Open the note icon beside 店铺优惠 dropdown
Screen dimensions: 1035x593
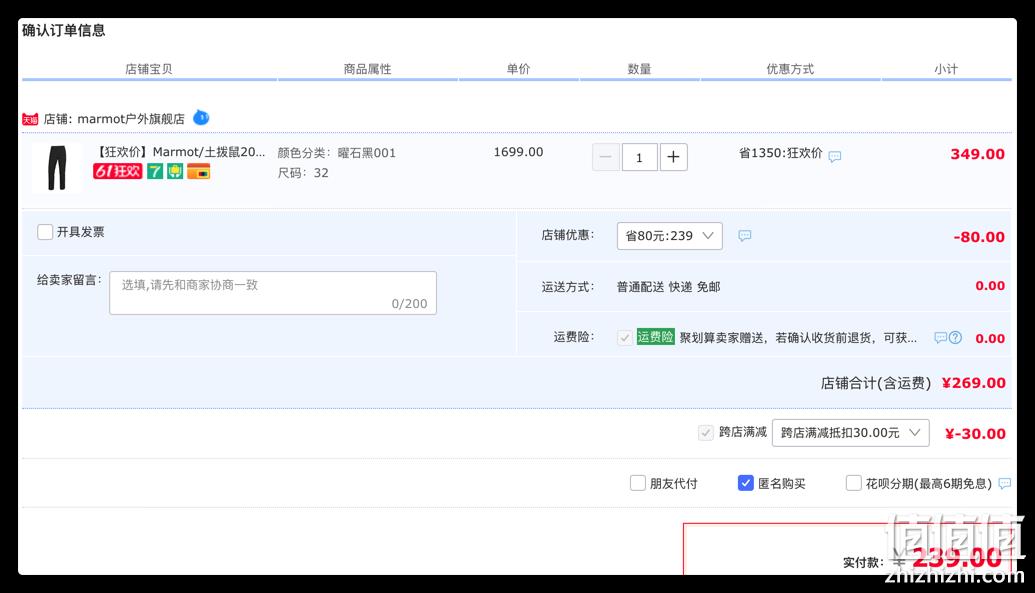(745, 236)
